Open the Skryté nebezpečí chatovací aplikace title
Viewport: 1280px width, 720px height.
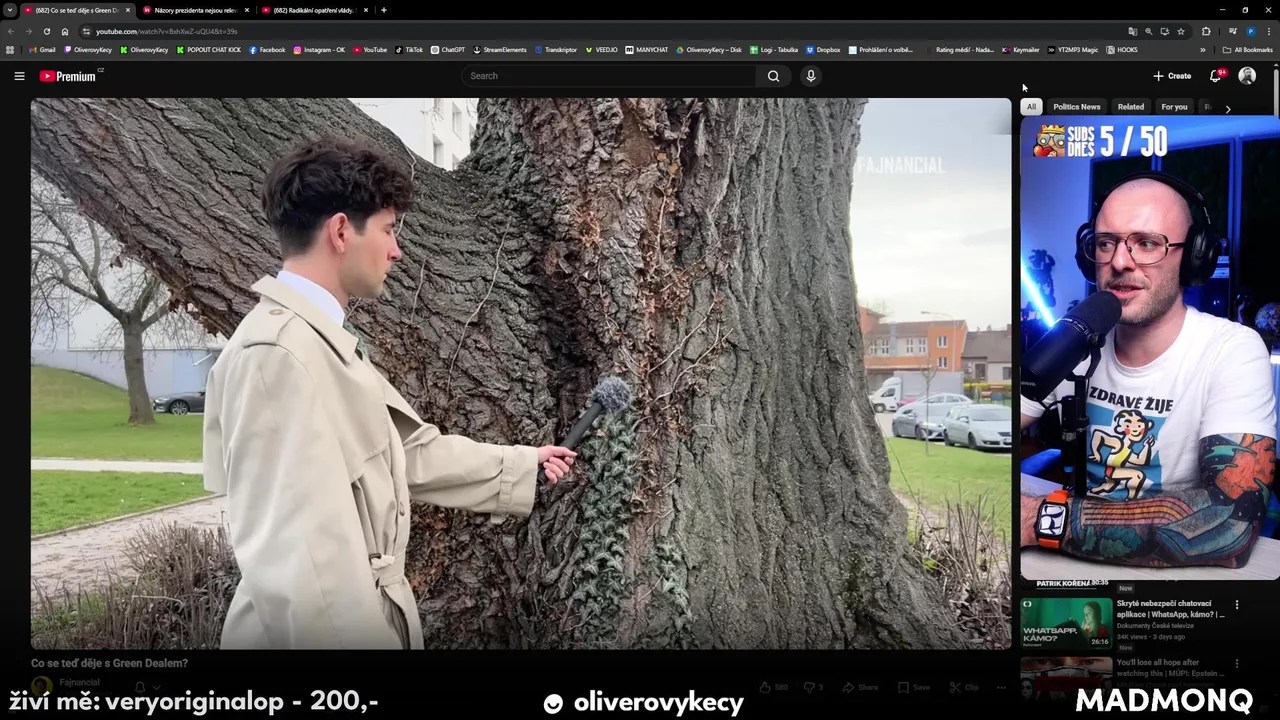point(1171,609)
